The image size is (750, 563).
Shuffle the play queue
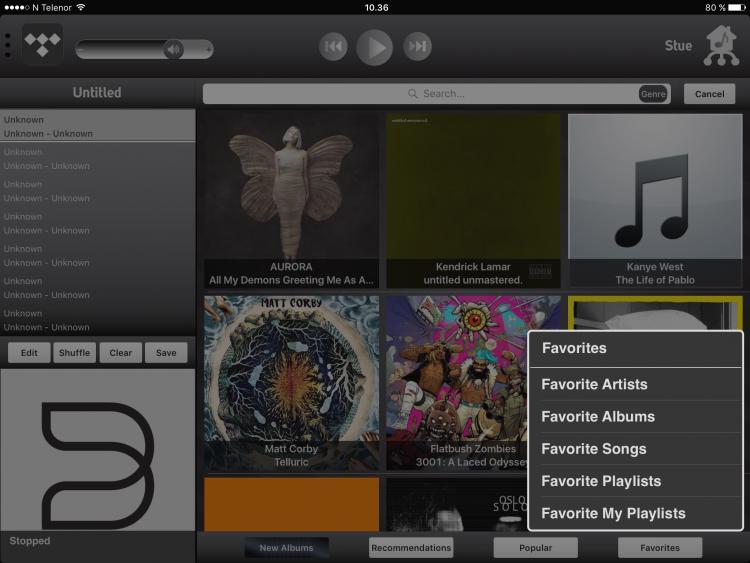(x=75, y=353)
